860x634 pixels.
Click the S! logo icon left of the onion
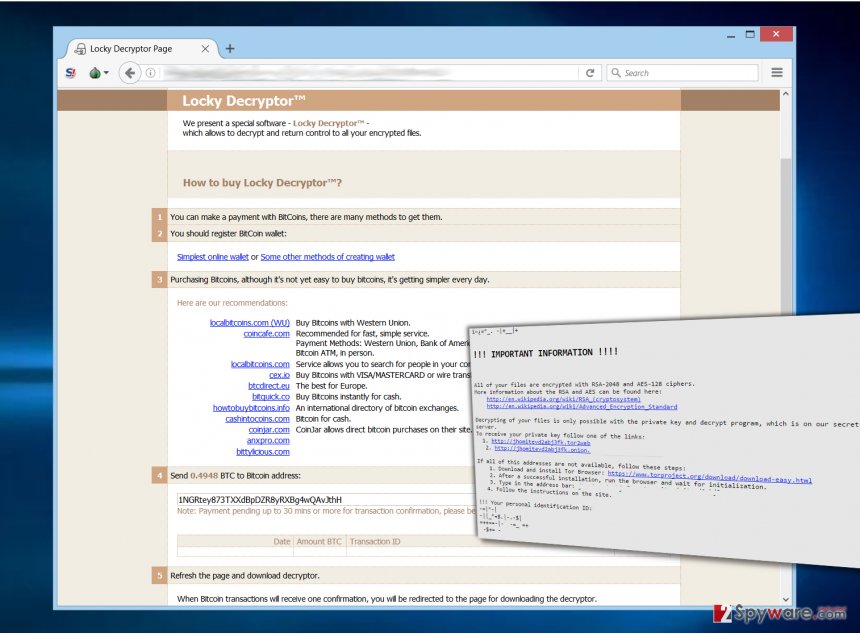pos(71,72)
